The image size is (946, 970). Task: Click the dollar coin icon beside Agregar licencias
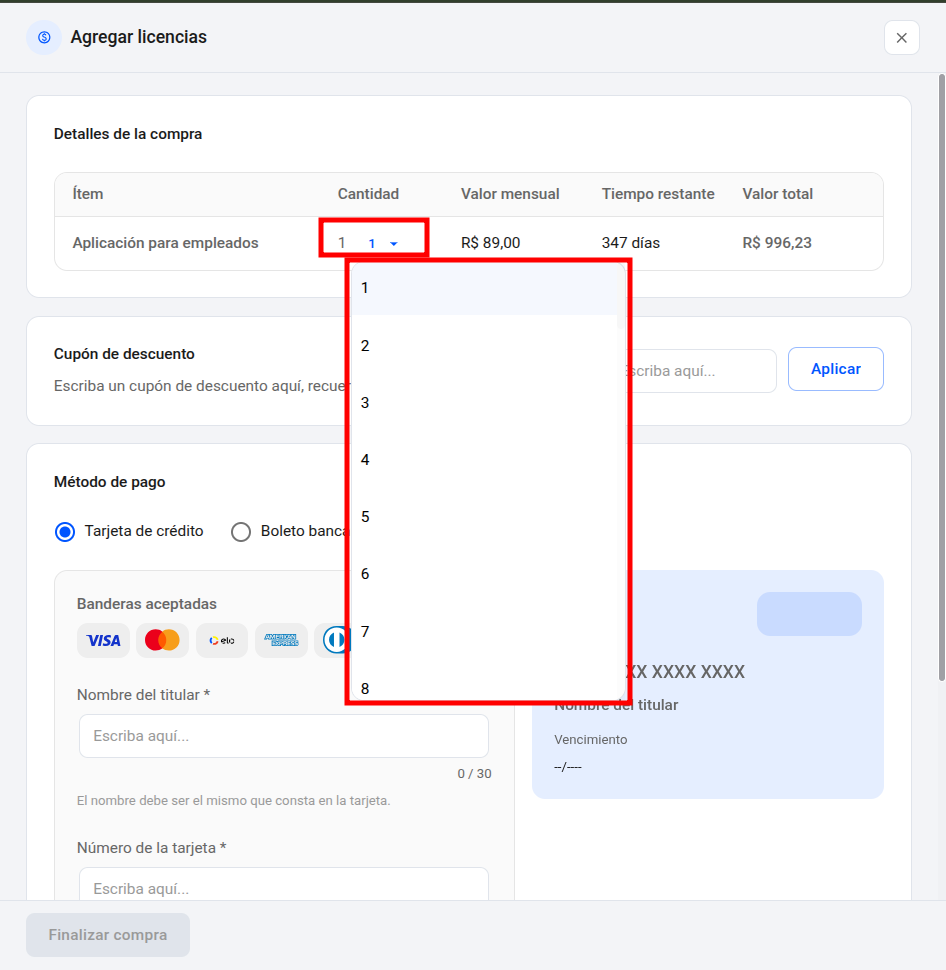(x=44, y=38)
